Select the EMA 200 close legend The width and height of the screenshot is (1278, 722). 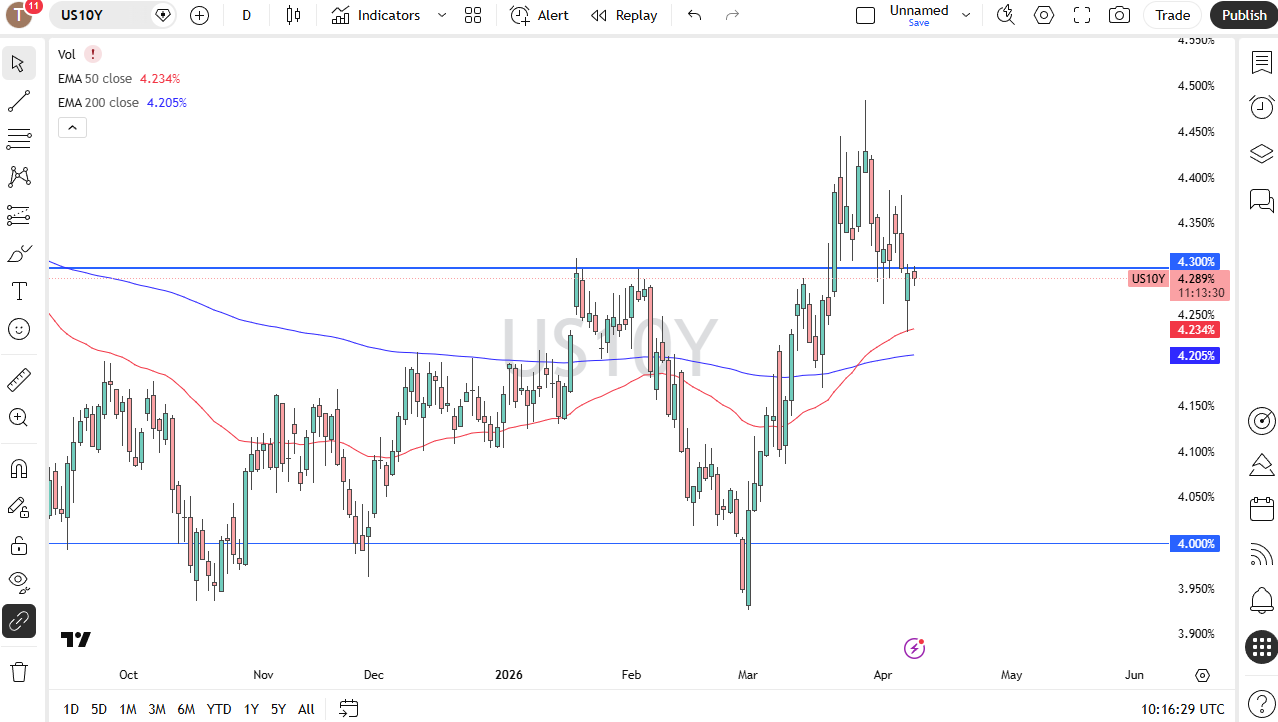99,102
